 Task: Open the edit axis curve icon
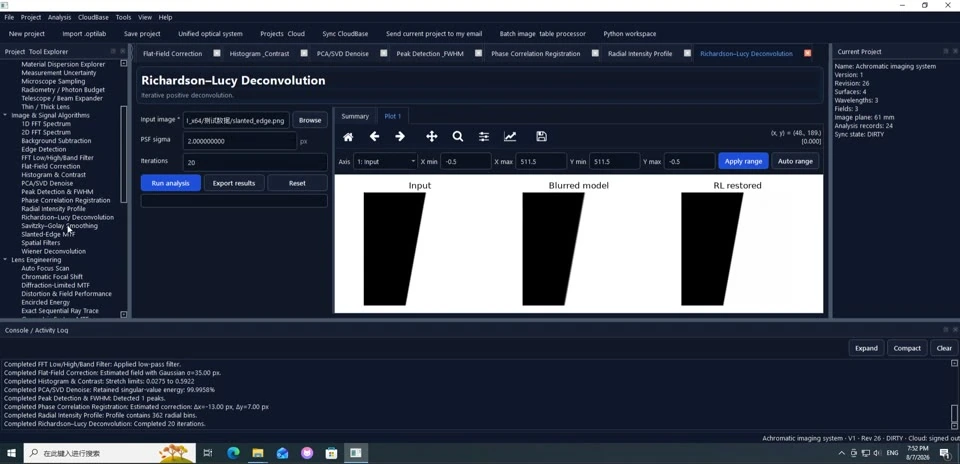tap(510, 137)
